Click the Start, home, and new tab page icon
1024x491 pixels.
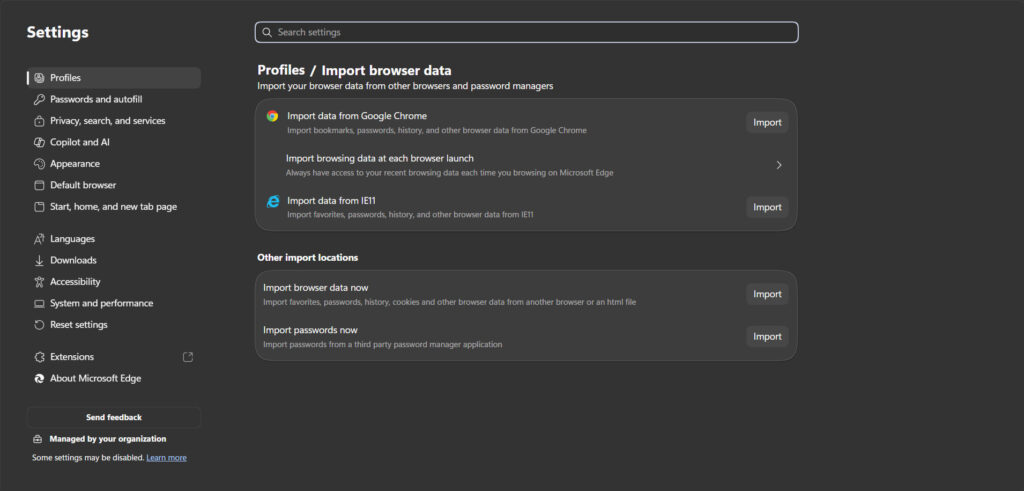[39, 207]
